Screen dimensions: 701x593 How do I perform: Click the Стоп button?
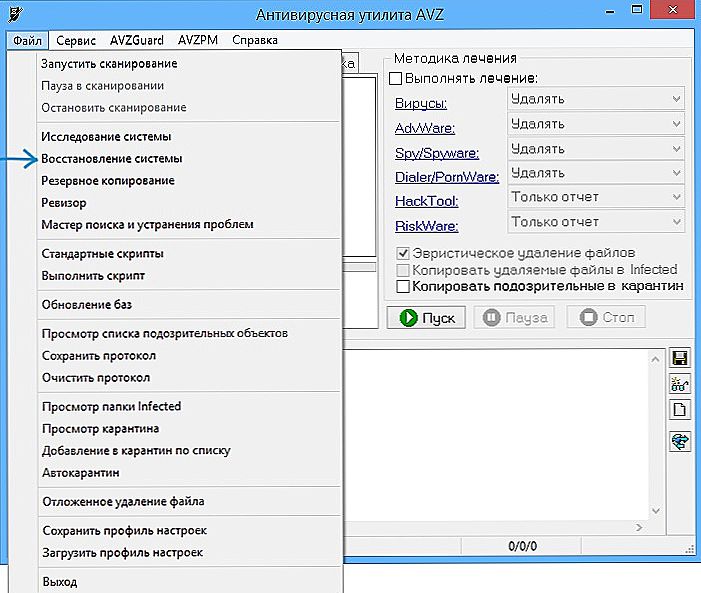click(x=606, y=318)
